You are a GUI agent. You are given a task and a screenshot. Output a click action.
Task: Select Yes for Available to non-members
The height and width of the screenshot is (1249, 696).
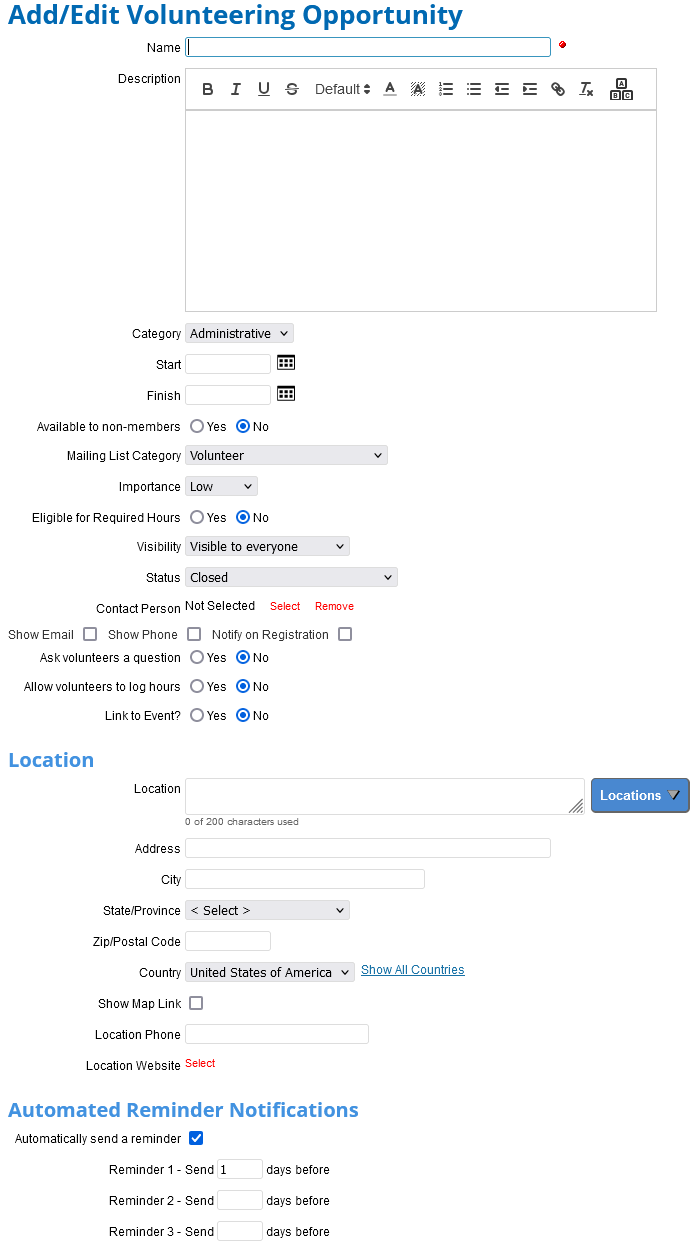click(x=197, y=427)
